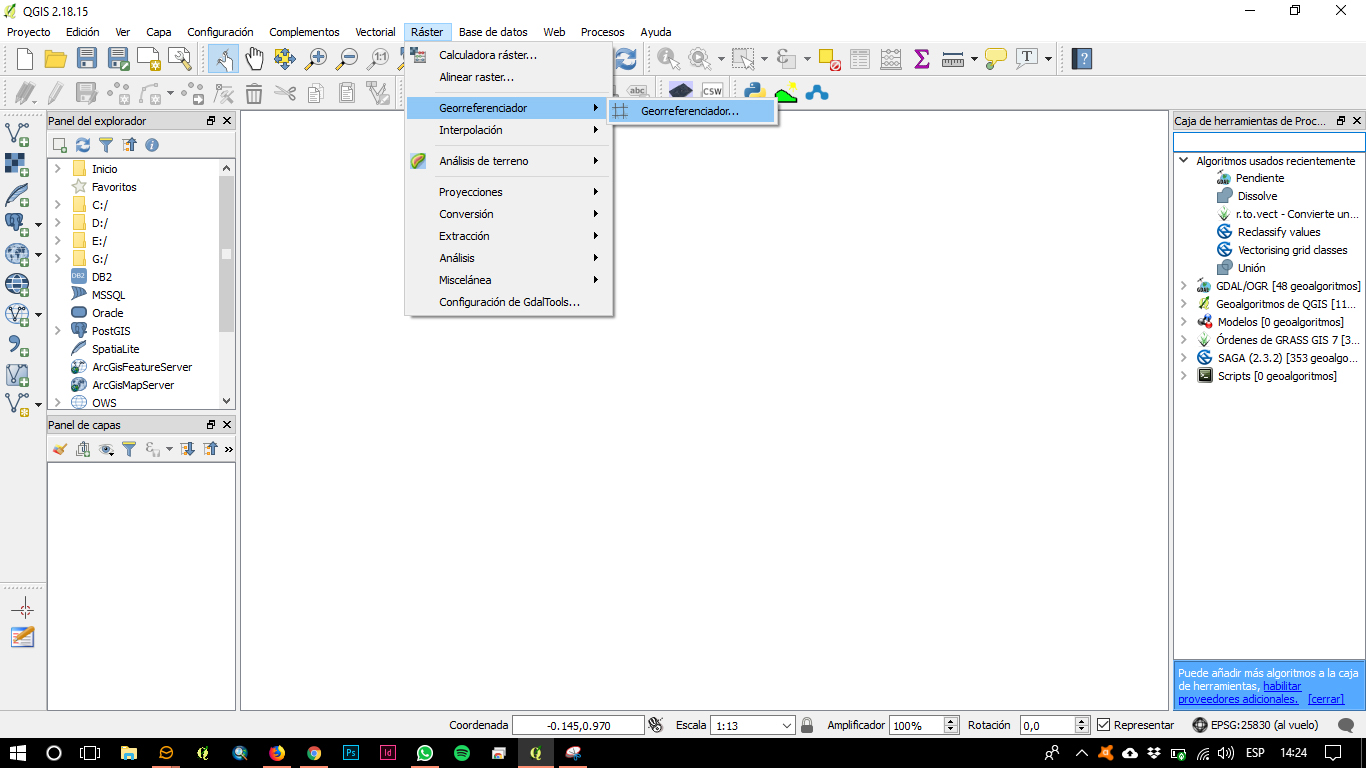Select the Reclassify values algorithm
The width and height of the screenshot is (1366, 768).
(x=1279, y=232)
